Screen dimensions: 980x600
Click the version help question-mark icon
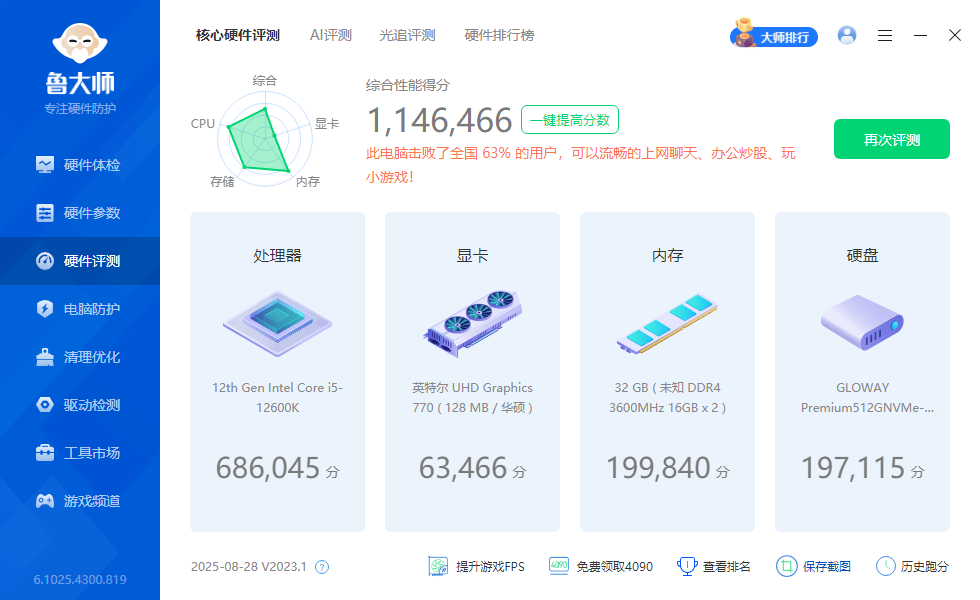tap(322, 567)
